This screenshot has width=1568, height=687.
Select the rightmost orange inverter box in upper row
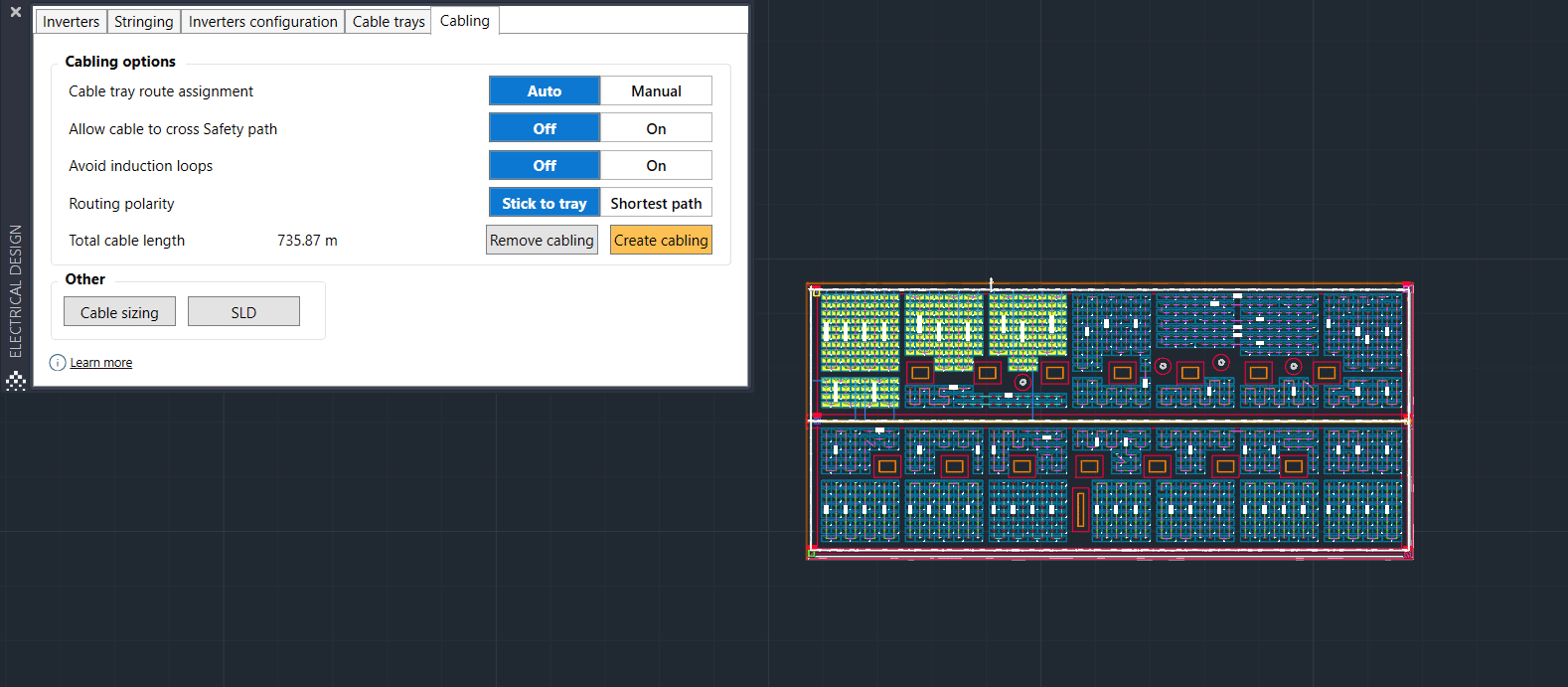point(1326,373)
